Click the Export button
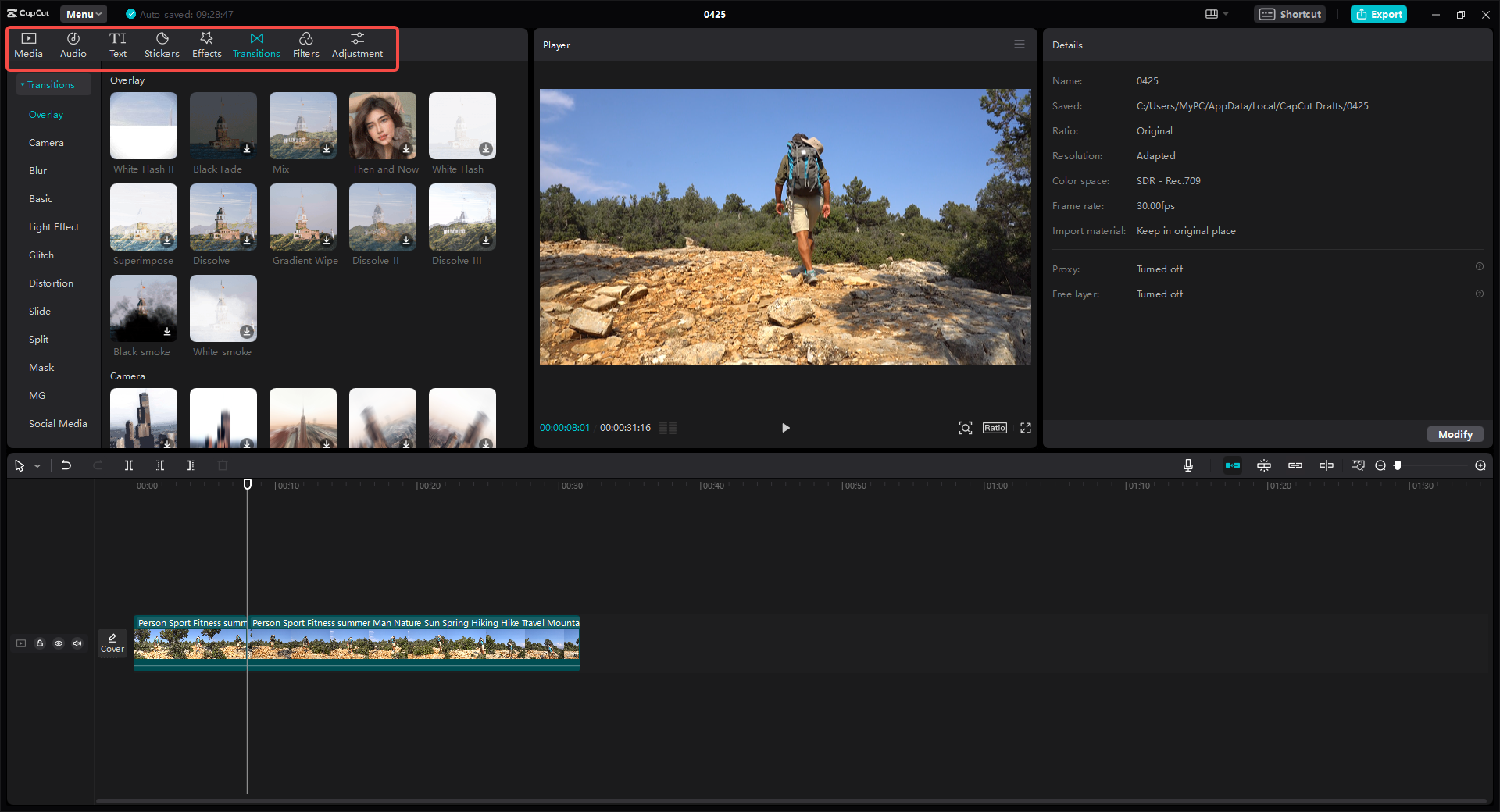 tap(1378, 13)
